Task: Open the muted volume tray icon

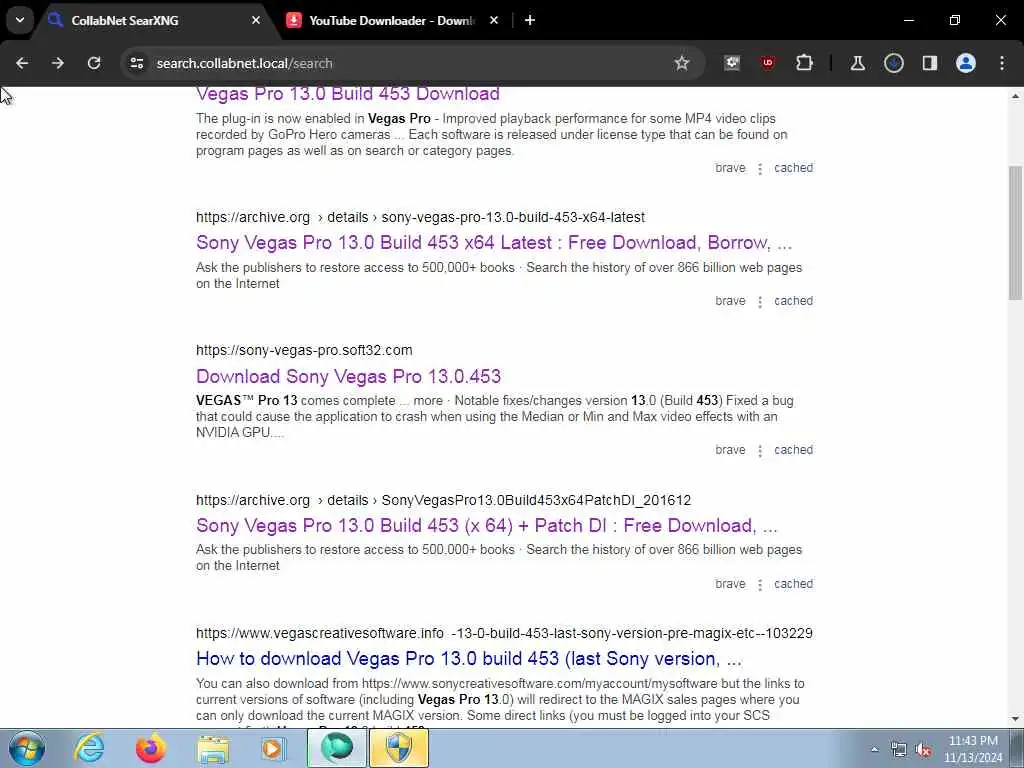Action: click(x=923, y=750)
